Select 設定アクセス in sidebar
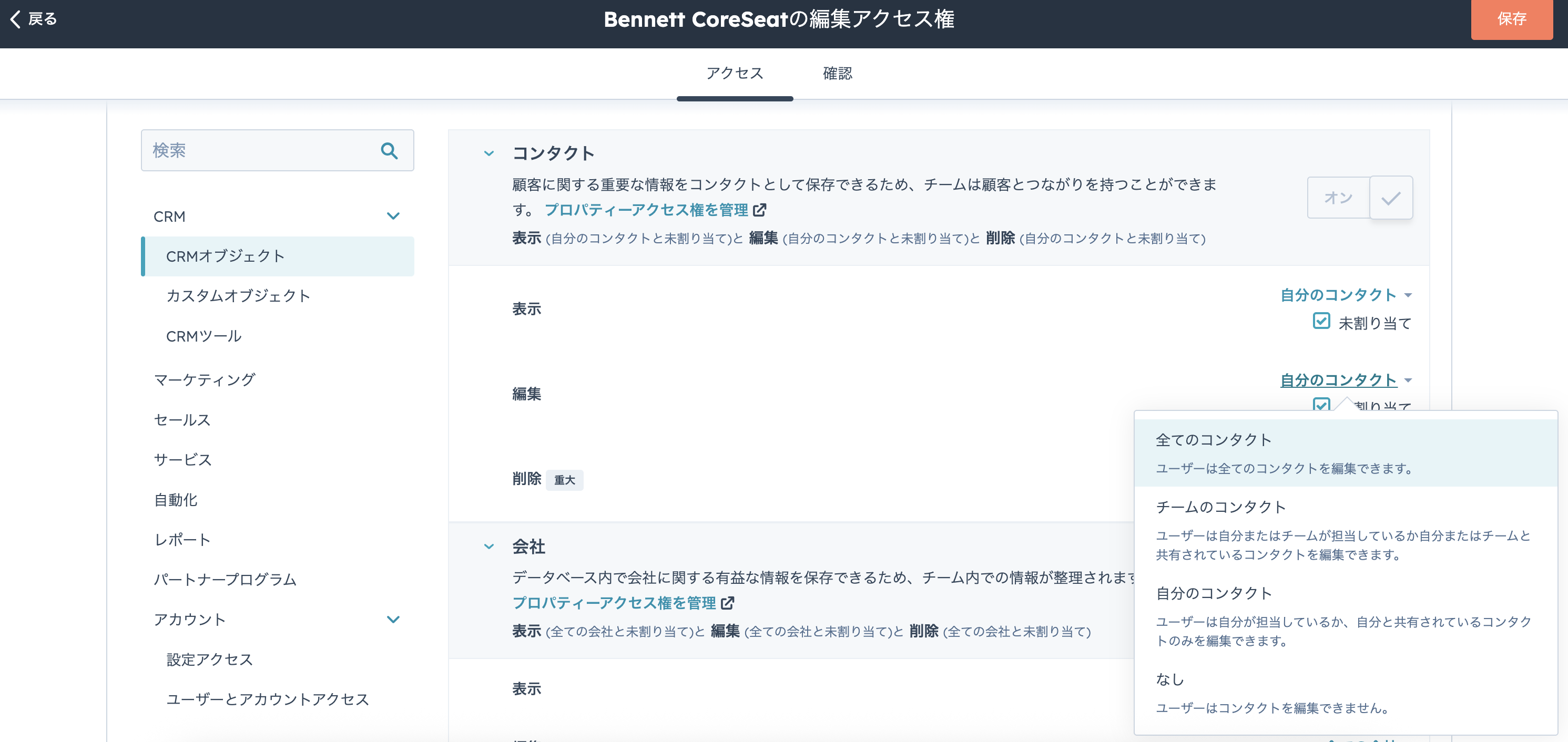Screen dimensions: 1568x742 pos(209,659)
